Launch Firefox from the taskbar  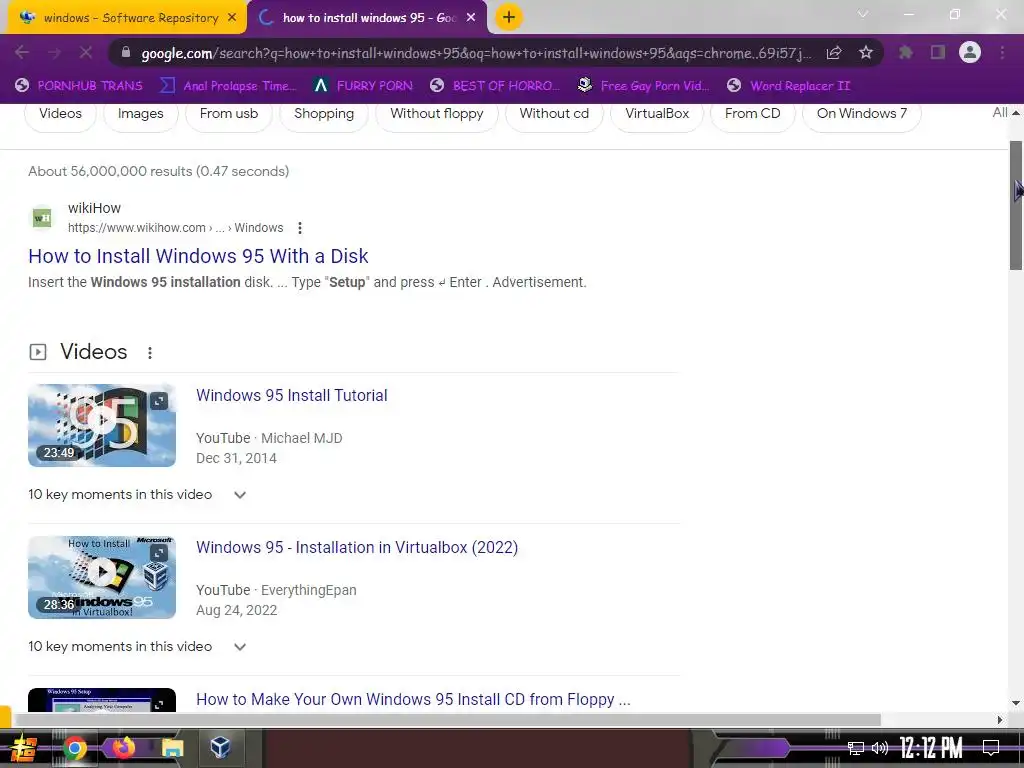[123, 747]
